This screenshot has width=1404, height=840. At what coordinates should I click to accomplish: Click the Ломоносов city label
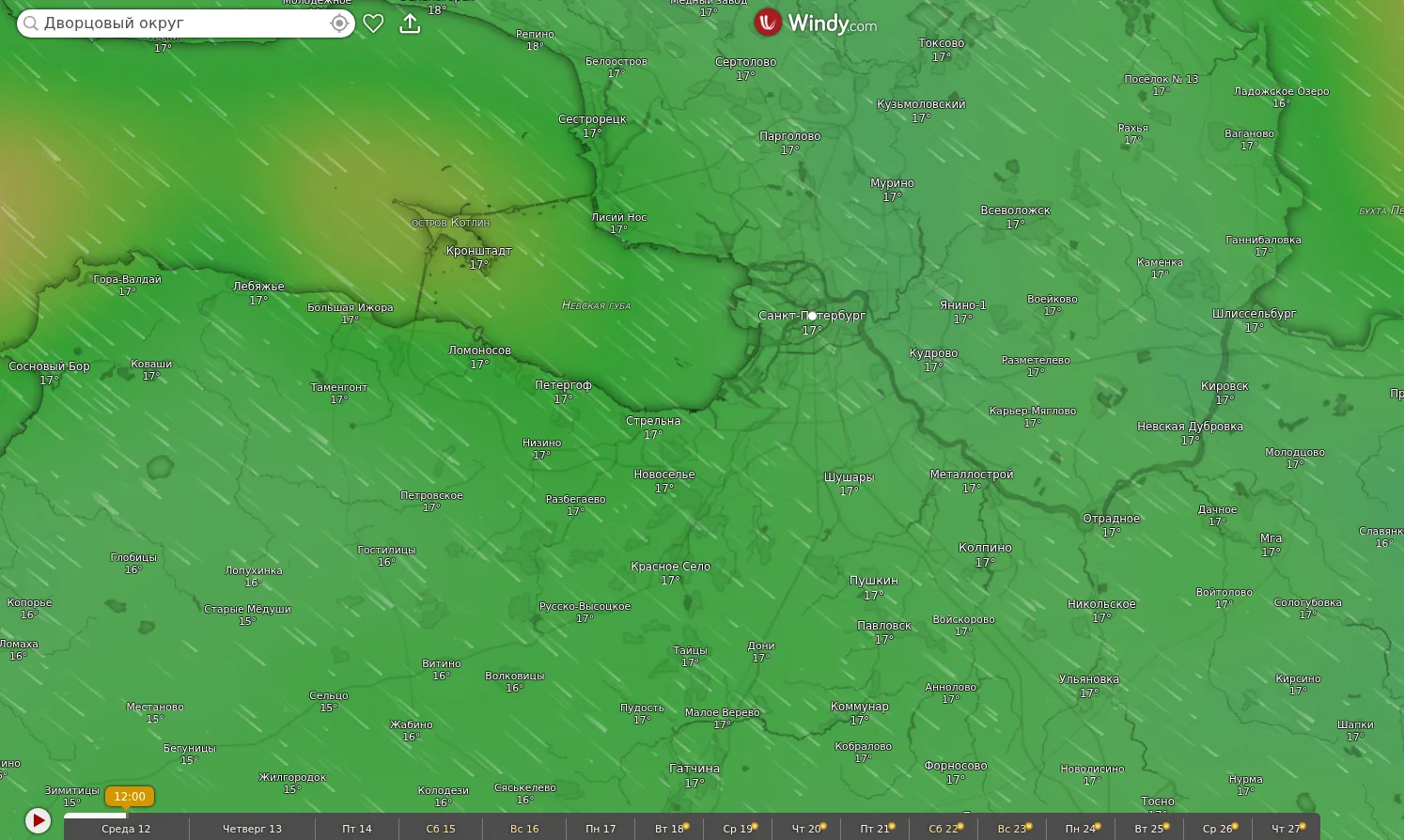tap(479, 350)
